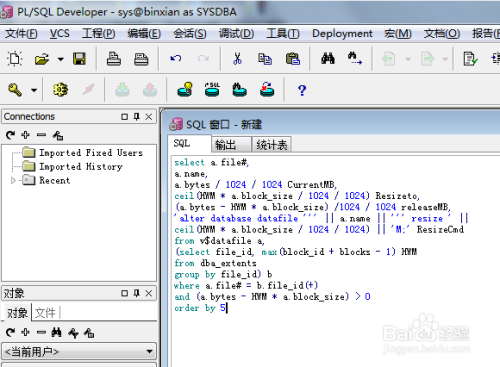Screen dimensions: 500x367
Task: Select the 文件 tab in objects panel
Action: (45, 313)
